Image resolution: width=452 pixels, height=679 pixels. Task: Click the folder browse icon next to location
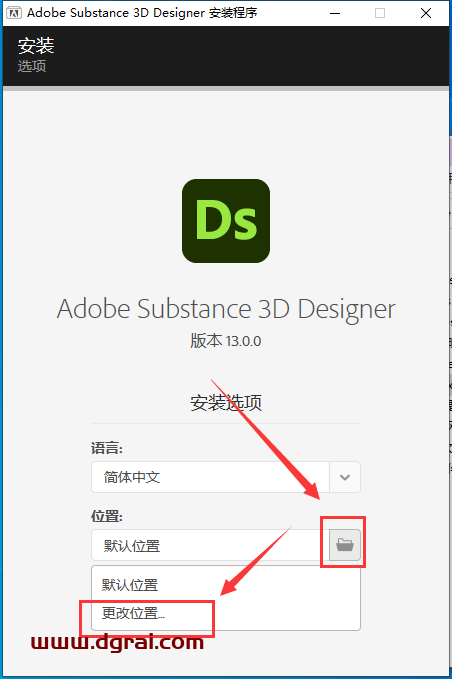pos(345,545)
